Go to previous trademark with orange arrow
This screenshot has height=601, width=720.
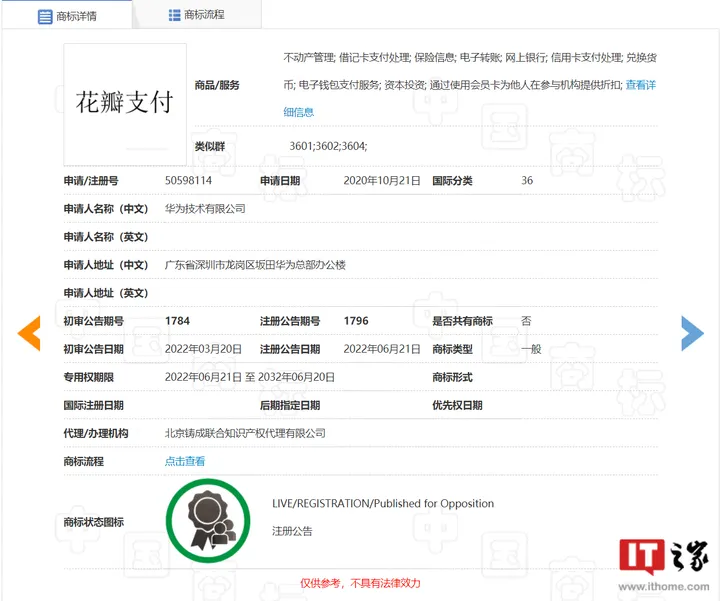tap(29, 333)
